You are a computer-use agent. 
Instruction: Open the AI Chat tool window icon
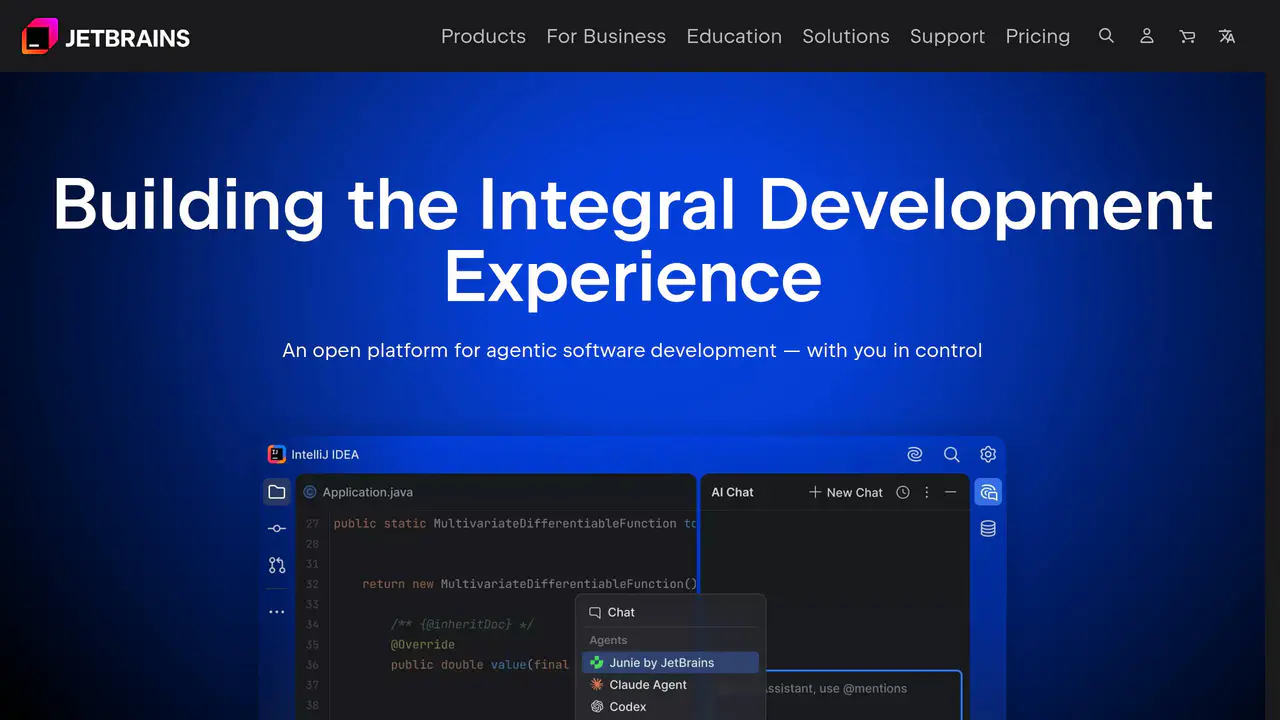coord(988,492)
